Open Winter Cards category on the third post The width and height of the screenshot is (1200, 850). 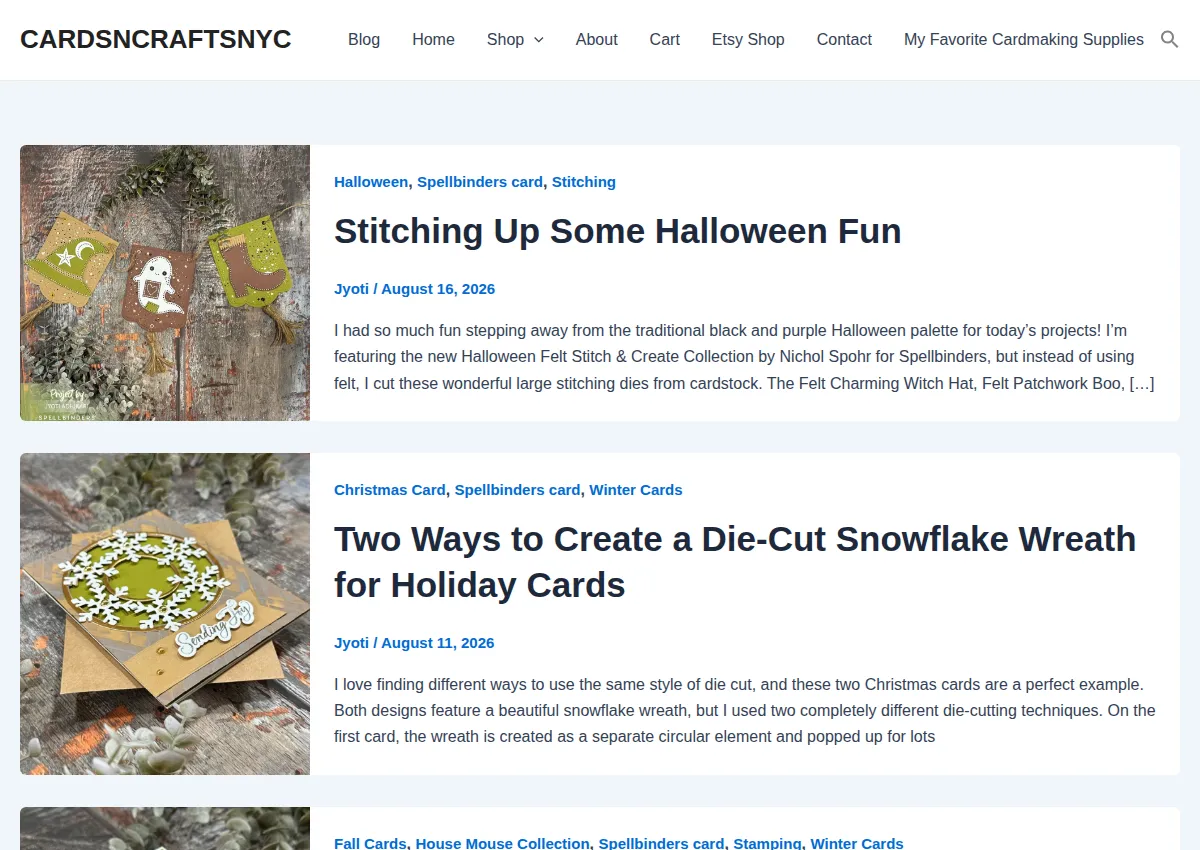(x=857, y=844)
